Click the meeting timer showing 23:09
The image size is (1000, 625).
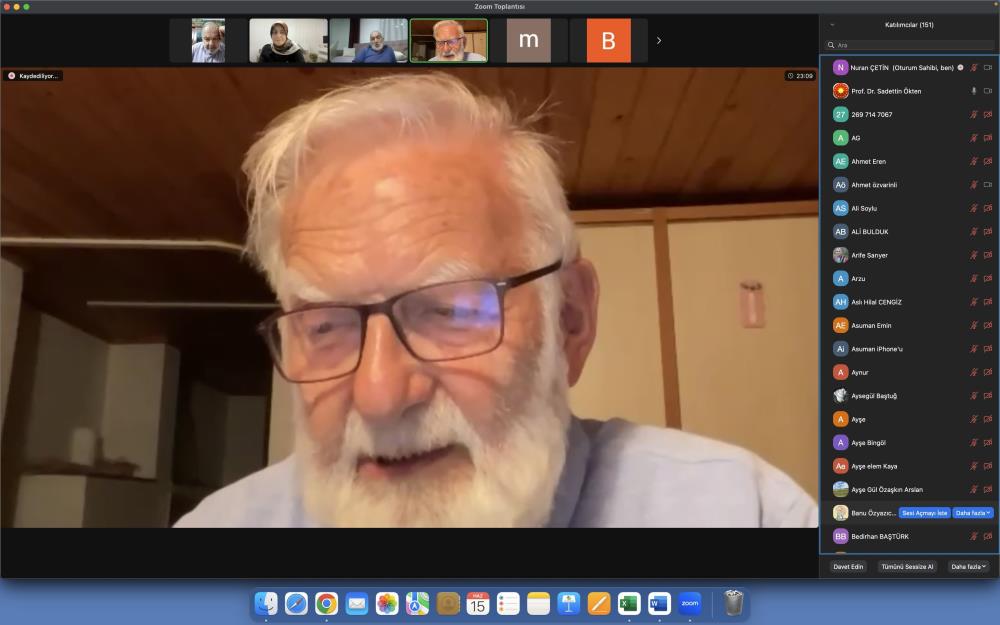(800, 76)
